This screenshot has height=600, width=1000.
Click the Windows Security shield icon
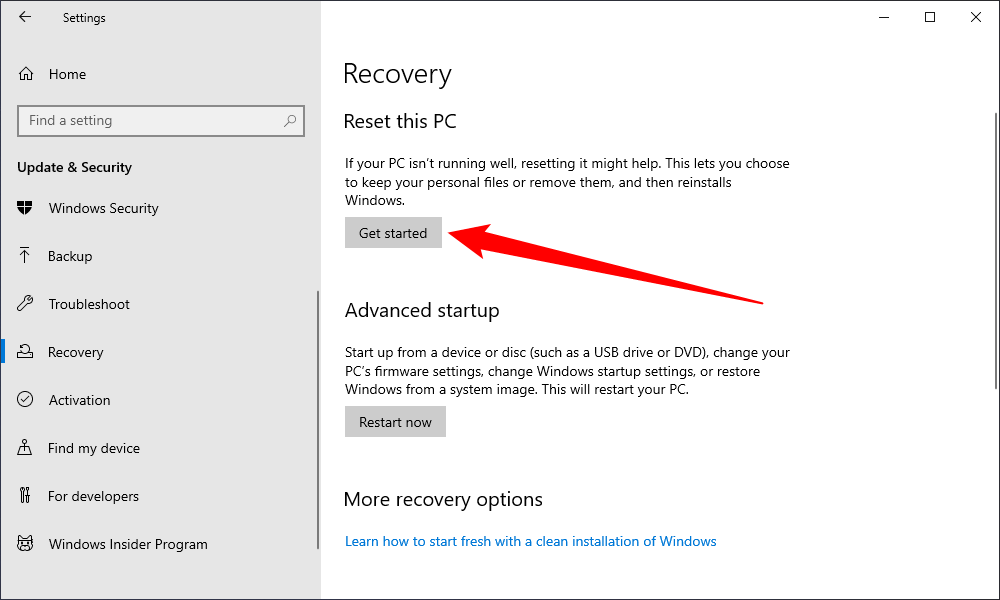point(26,208)
